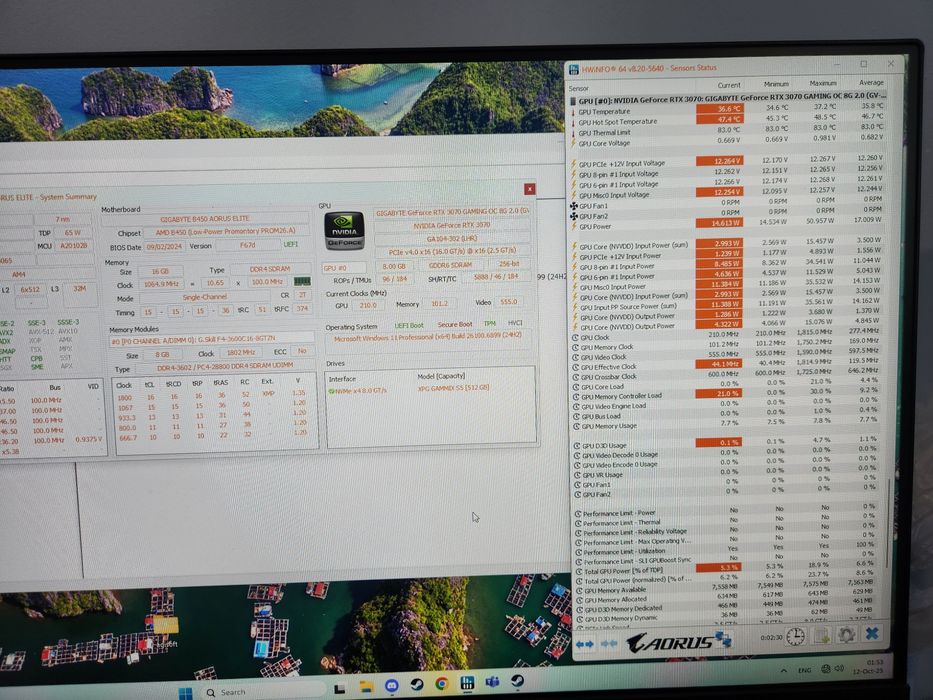The height and width of the screenshot is (700, 933).
Task: Click the volume speaker tray icon
Action: pyautogui.click(x=839, y=668)
